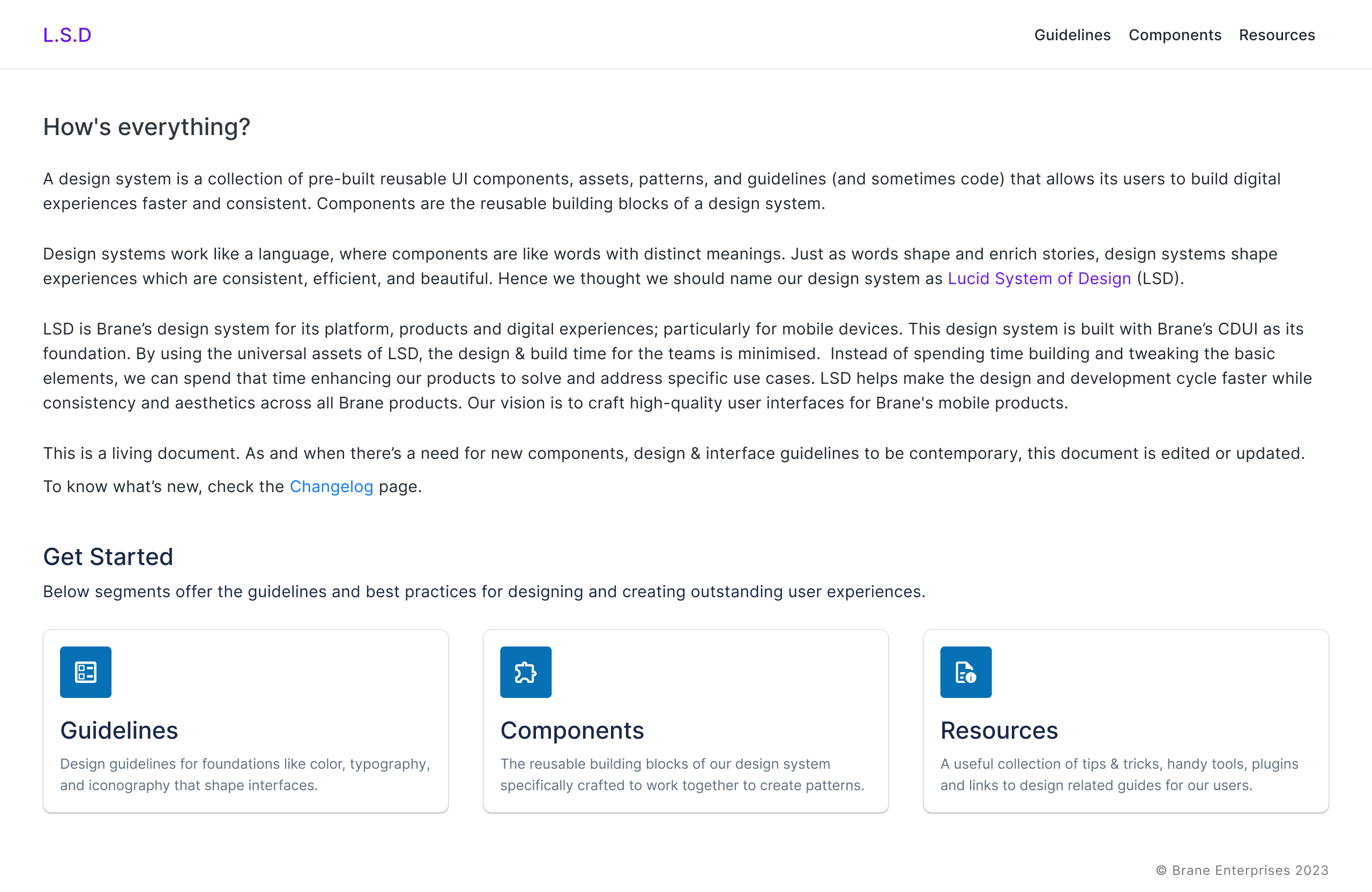Screen dimensions: 1372x892
Task: Click the Lucid System of Design link
Action: coord(1039,279)
